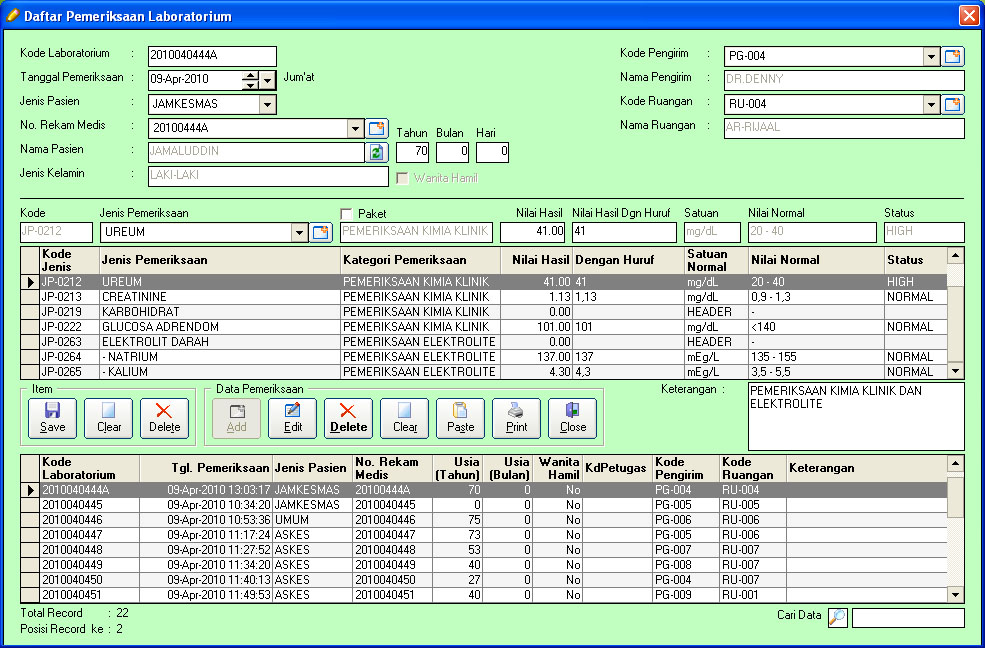Screen dimensions: 985x648
Task: Expand the Jenis Pasien dropdown
Action: point(267,104)
